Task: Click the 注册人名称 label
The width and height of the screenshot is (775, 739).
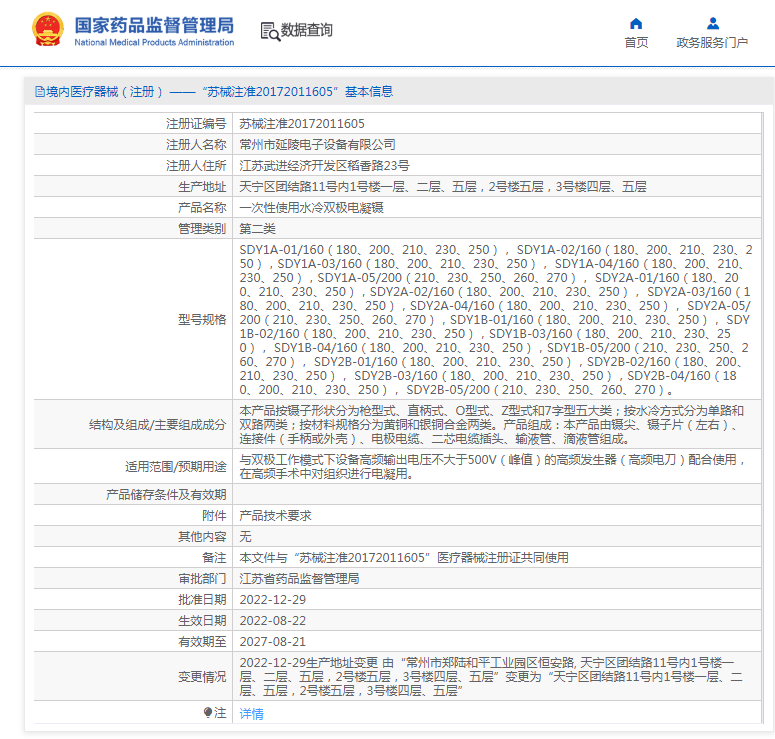Action: tap(196, 144)
